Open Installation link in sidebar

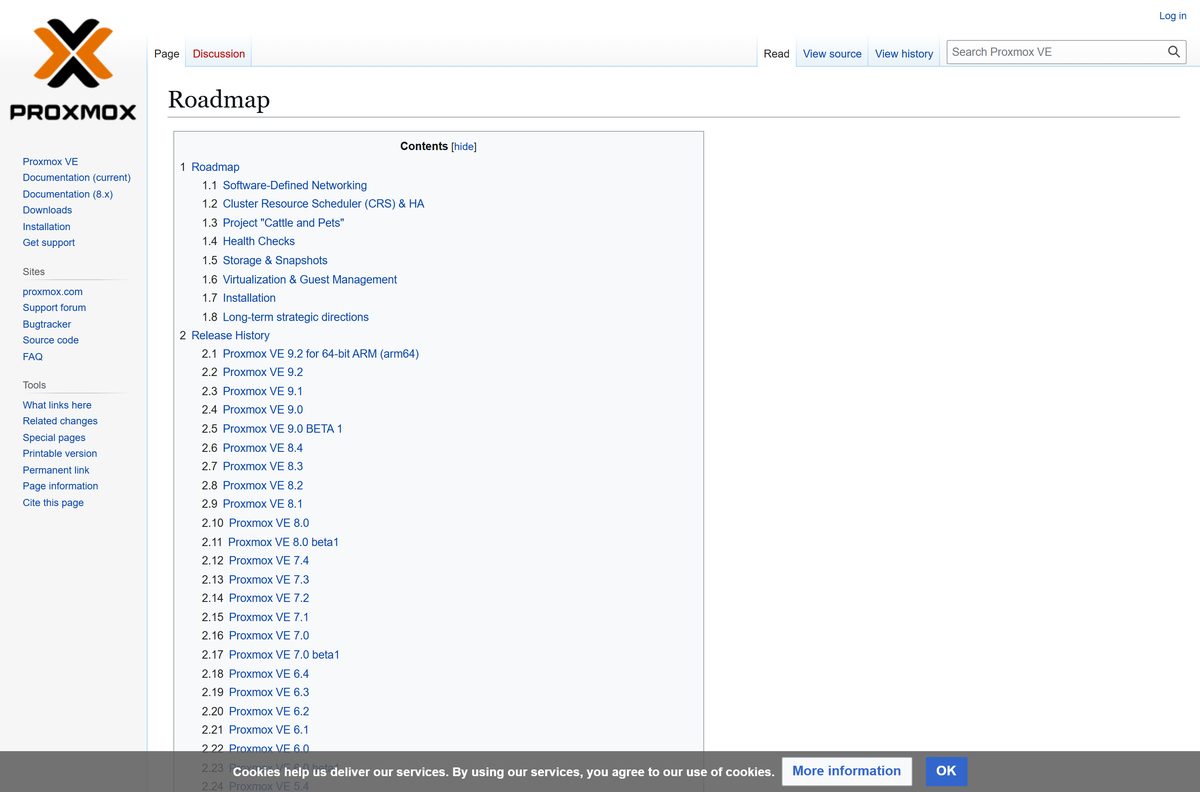coord(47,227)
